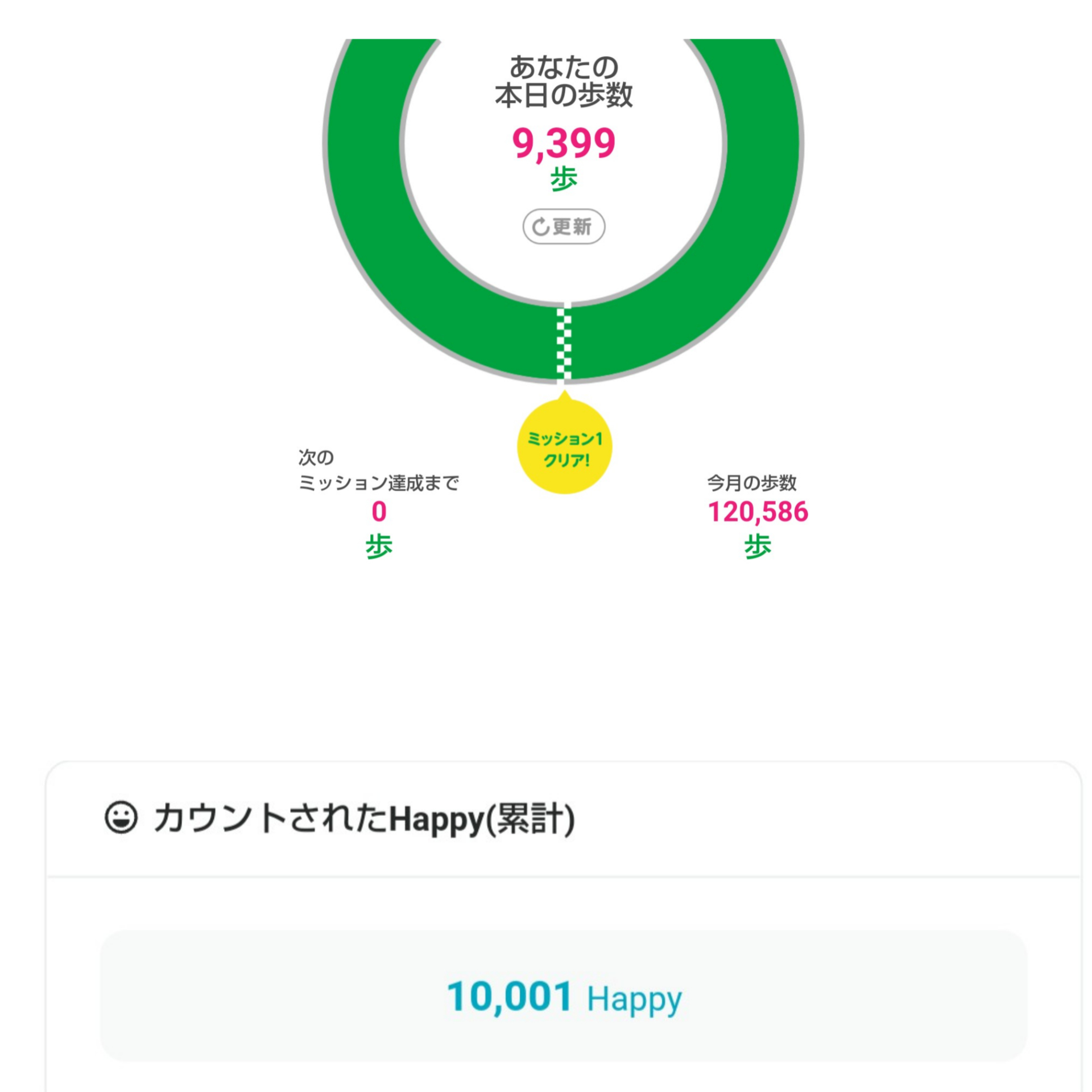Viewport: 1092px width, 1092px height.
Task: Click the blue Happy word beside 10,001
Action: click(634, 999)
